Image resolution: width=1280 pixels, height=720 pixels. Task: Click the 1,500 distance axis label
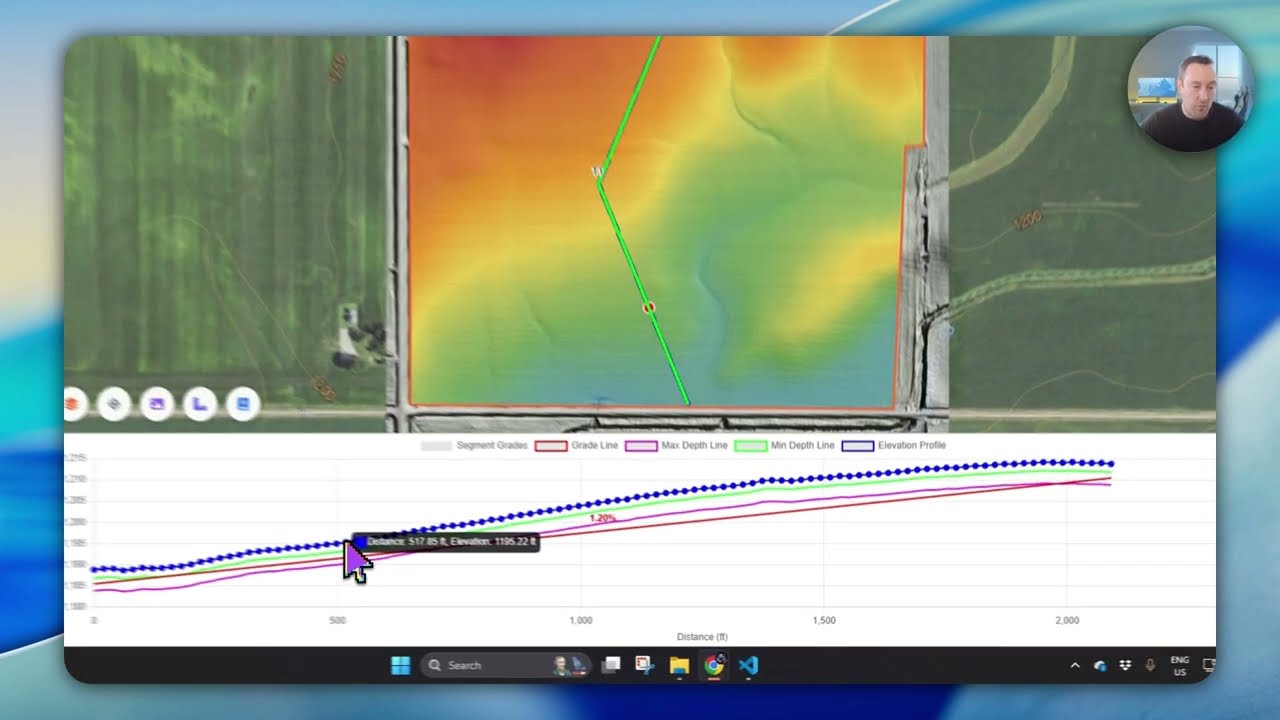pos(824,621)
